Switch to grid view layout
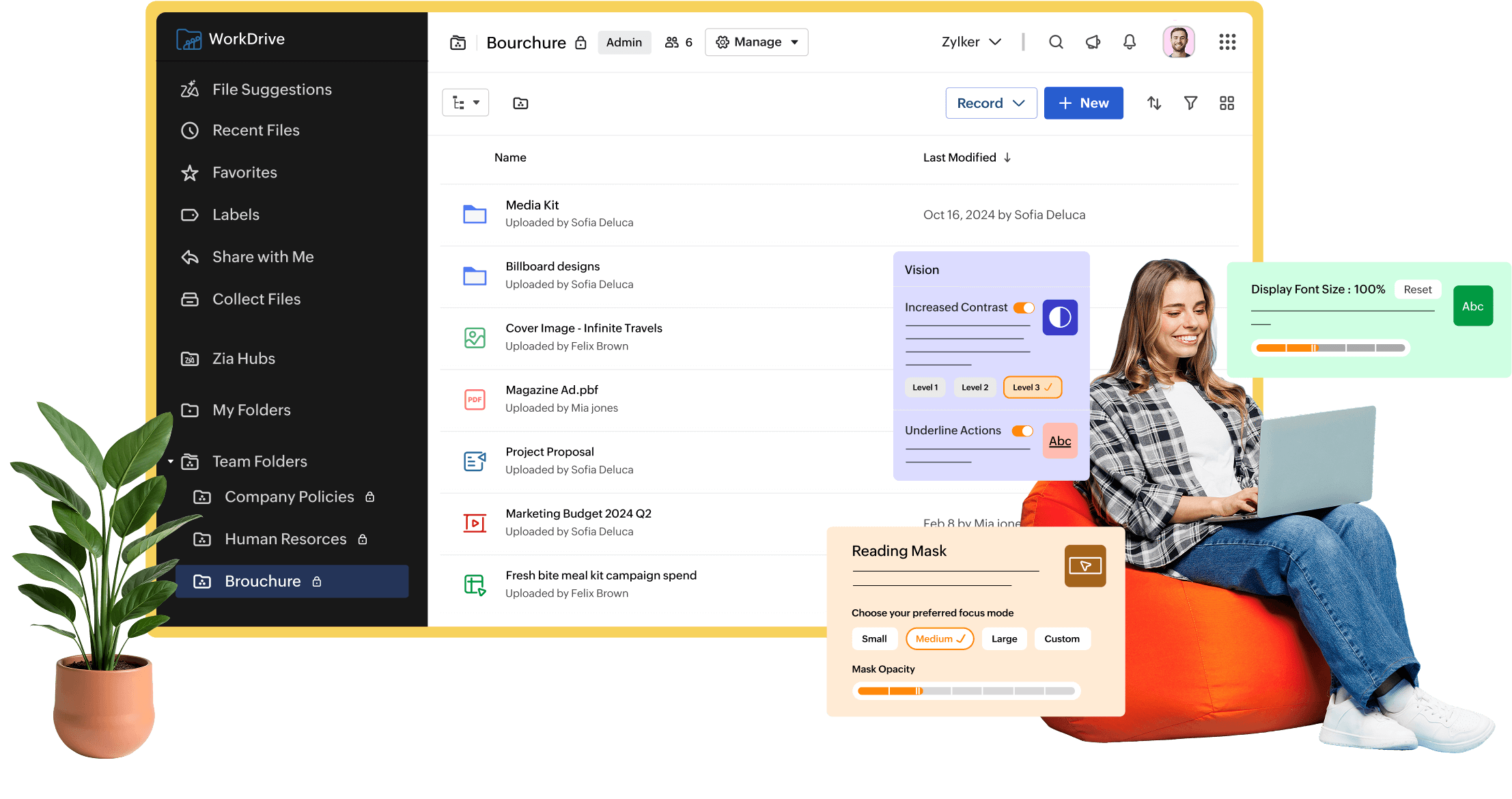This screenshot has width=1512, height=799. click(1227, 103)
